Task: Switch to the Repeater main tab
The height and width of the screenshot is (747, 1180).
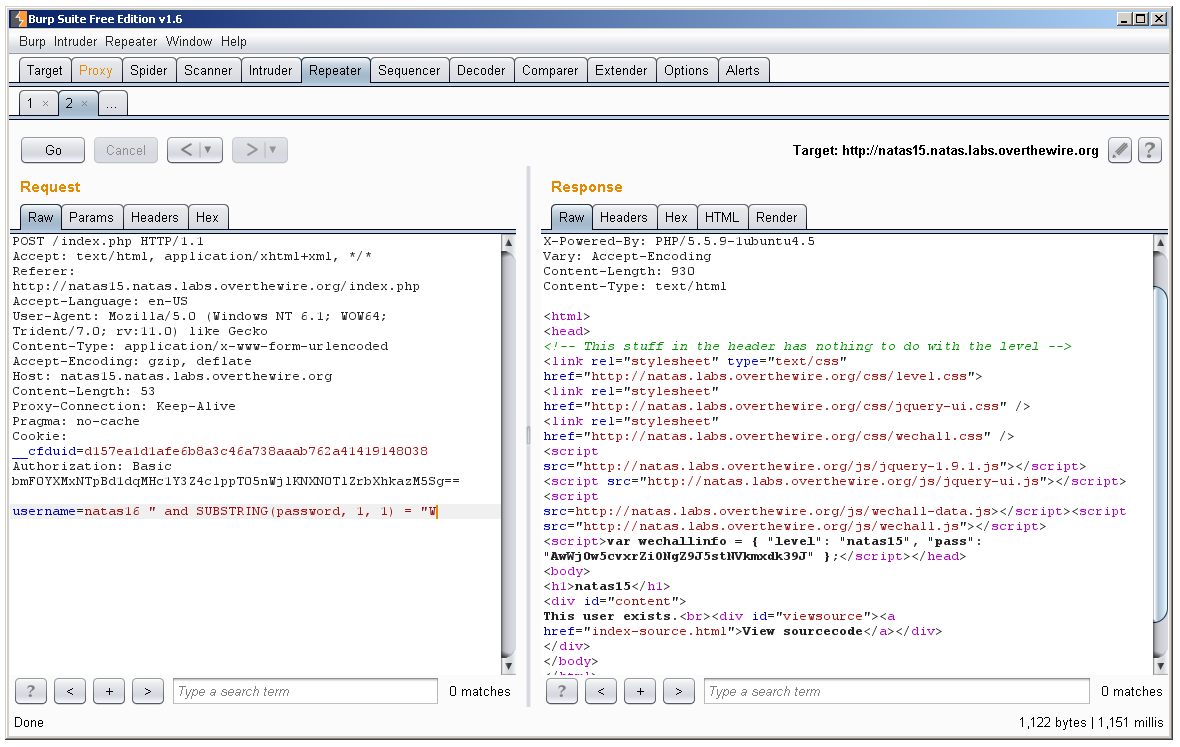Action: pyautogui.click(x=335, y=70)
